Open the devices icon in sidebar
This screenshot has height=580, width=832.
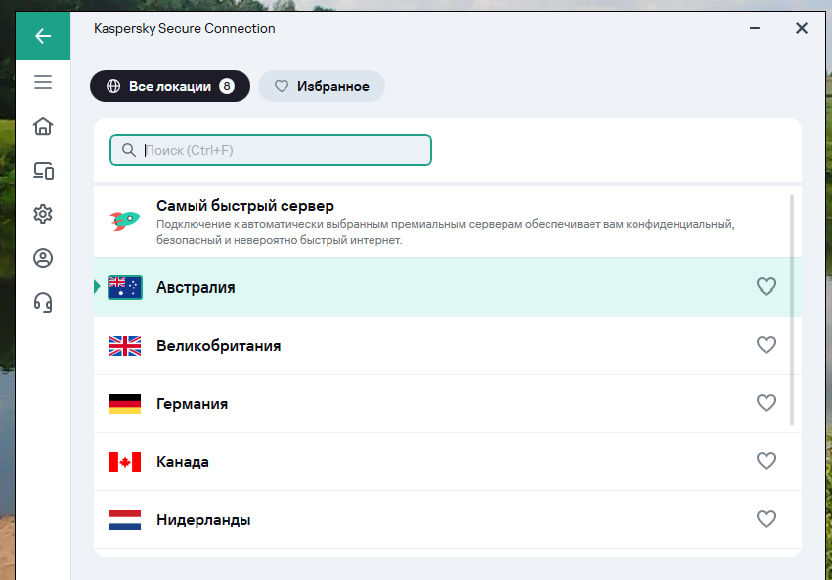tap(44, 171)
